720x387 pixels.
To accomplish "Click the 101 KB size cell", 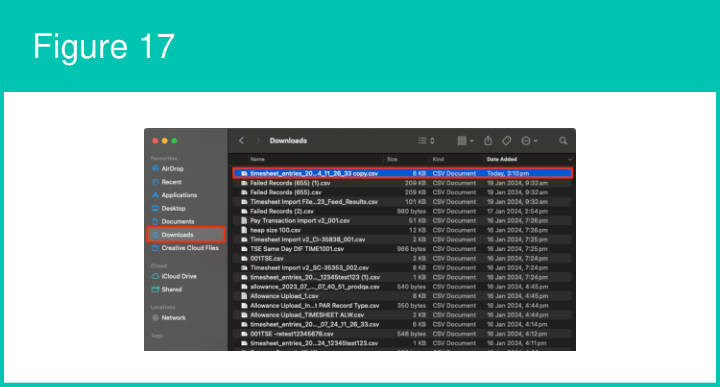I will pos(416,202).
